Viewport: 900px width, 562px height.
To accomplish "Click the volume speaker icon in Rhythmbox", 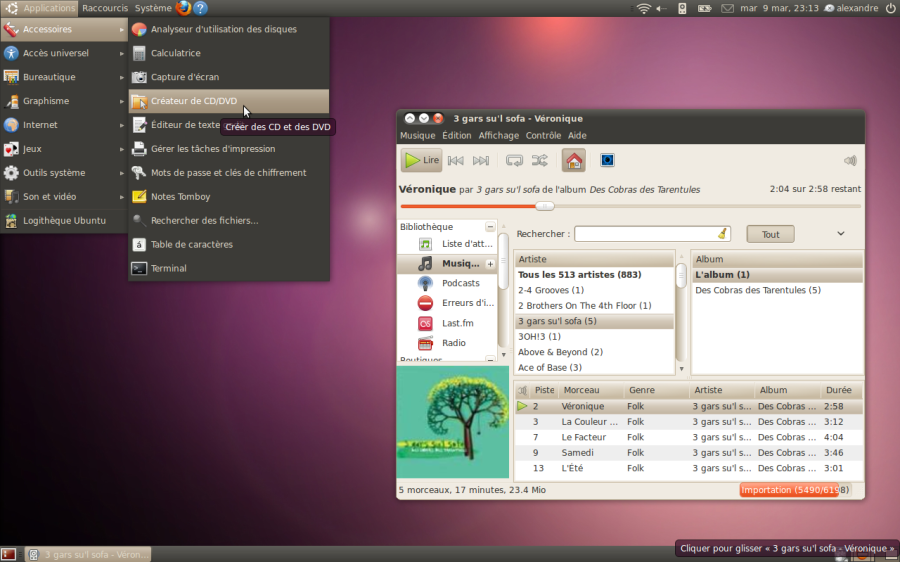I will click(x=850, y=161).
